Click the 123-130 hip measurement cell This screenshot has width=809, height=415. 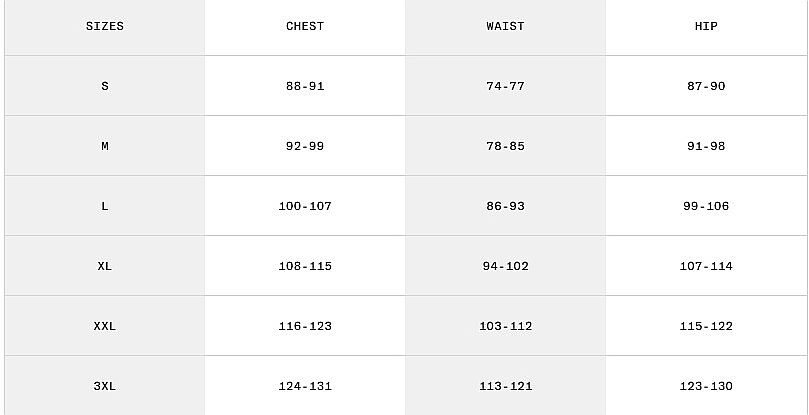pos(706,386)
